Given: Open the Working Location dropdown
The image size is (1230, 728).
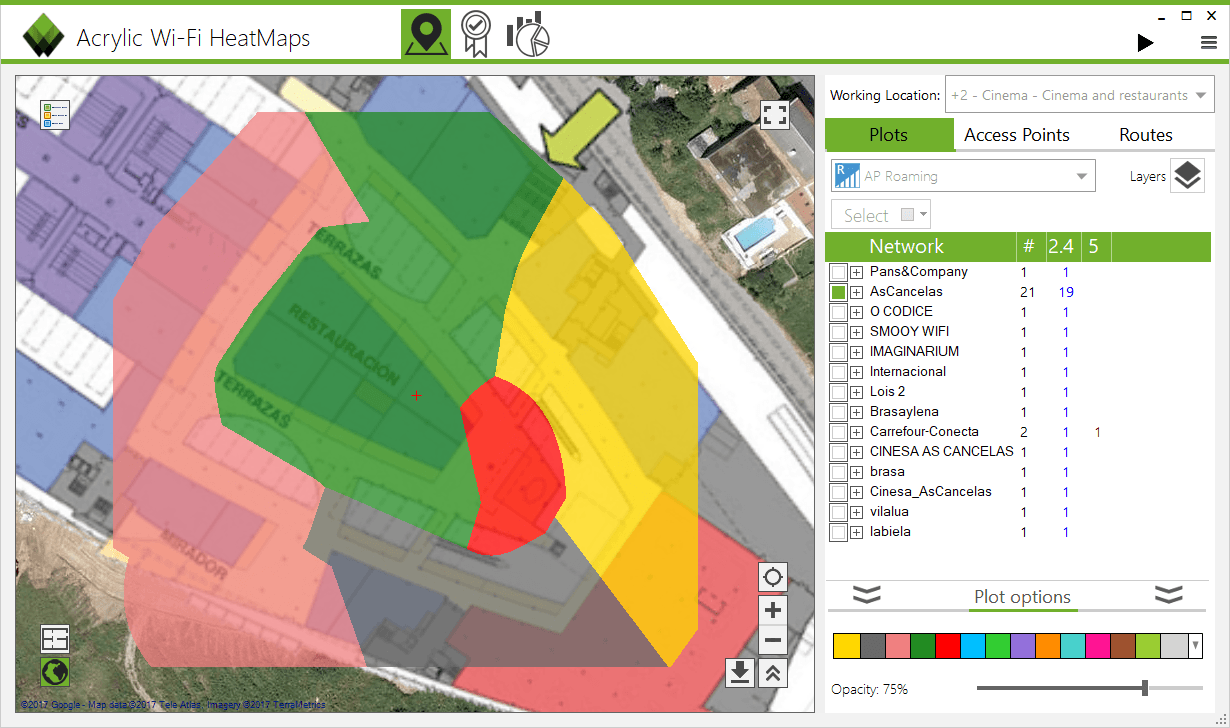Looking at the screenshot, I should (x=1079, y=96).
